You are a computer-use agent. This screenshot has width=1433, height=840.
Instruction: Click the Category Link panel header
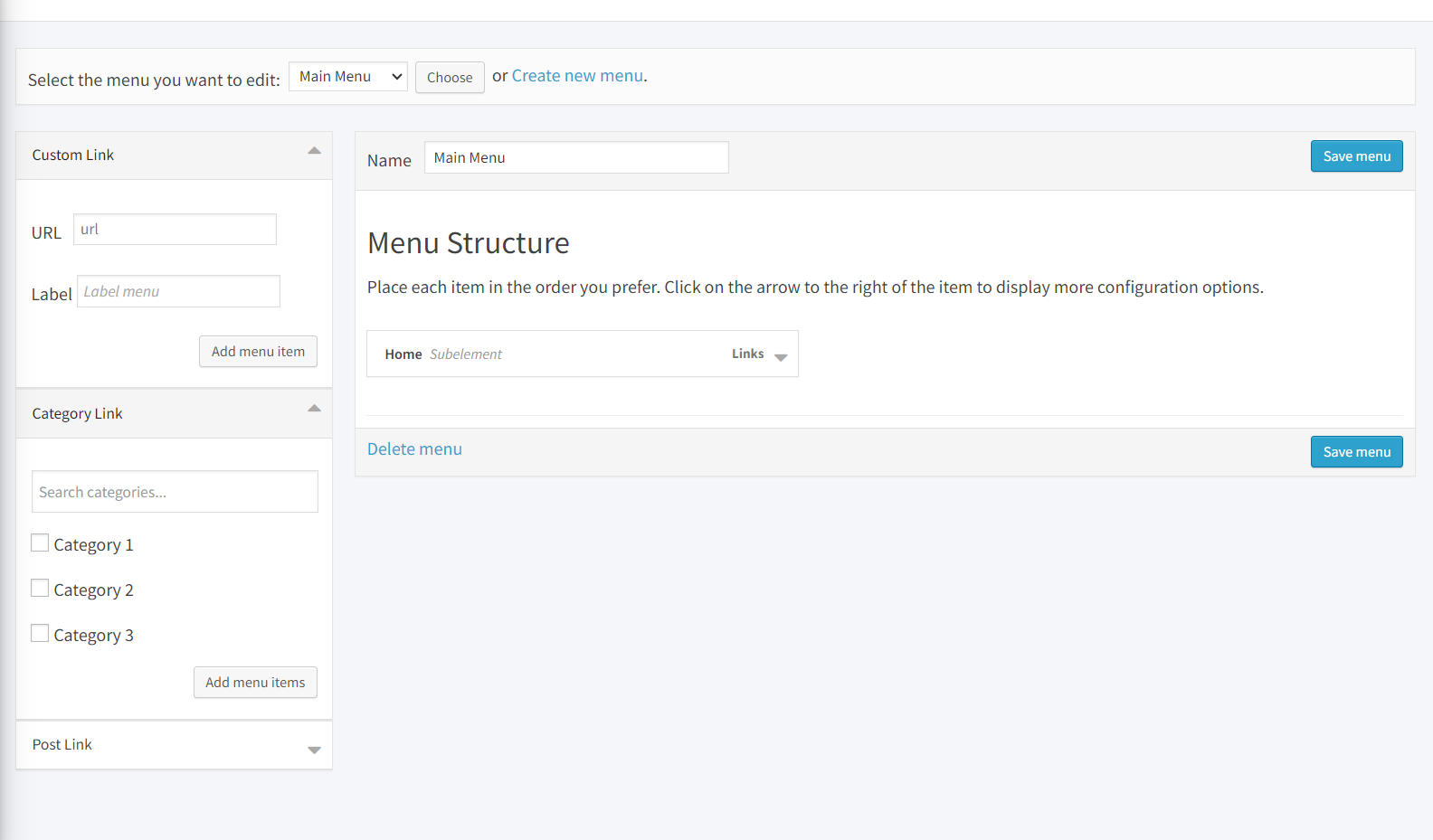(78, 414)
